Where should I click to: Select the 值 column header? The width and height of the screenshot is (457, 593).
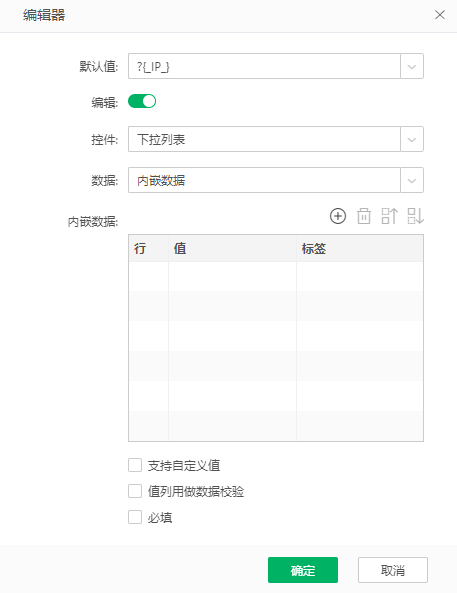[x=232, y=248]
